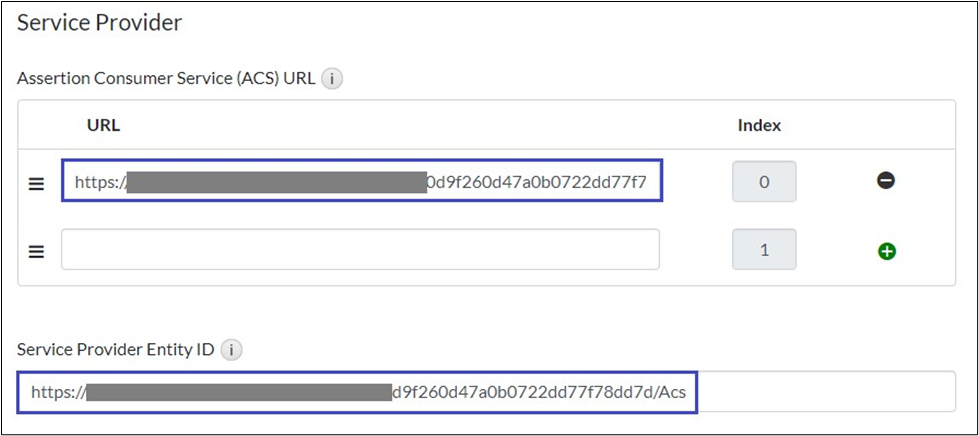Click the info icon beside ACS URL label
This screenshot has width=979, height=436.
pos(333,78)
